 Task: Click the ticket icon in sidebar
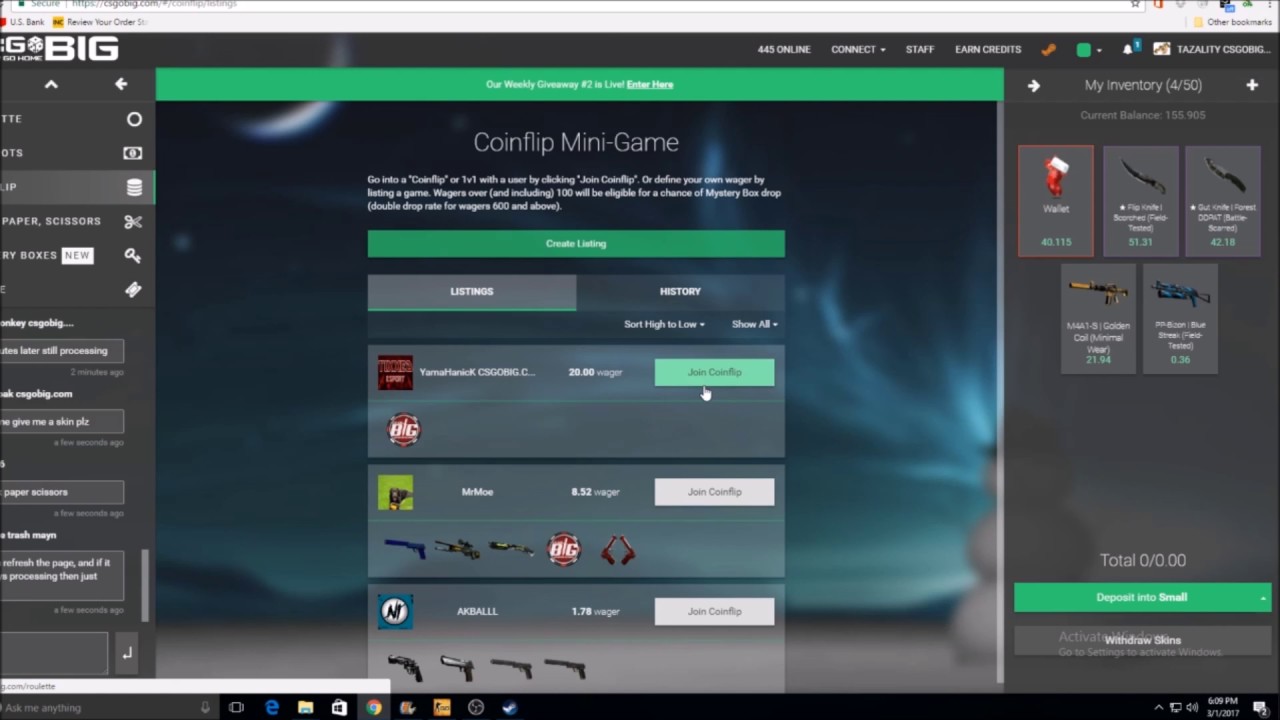[133, 289]
